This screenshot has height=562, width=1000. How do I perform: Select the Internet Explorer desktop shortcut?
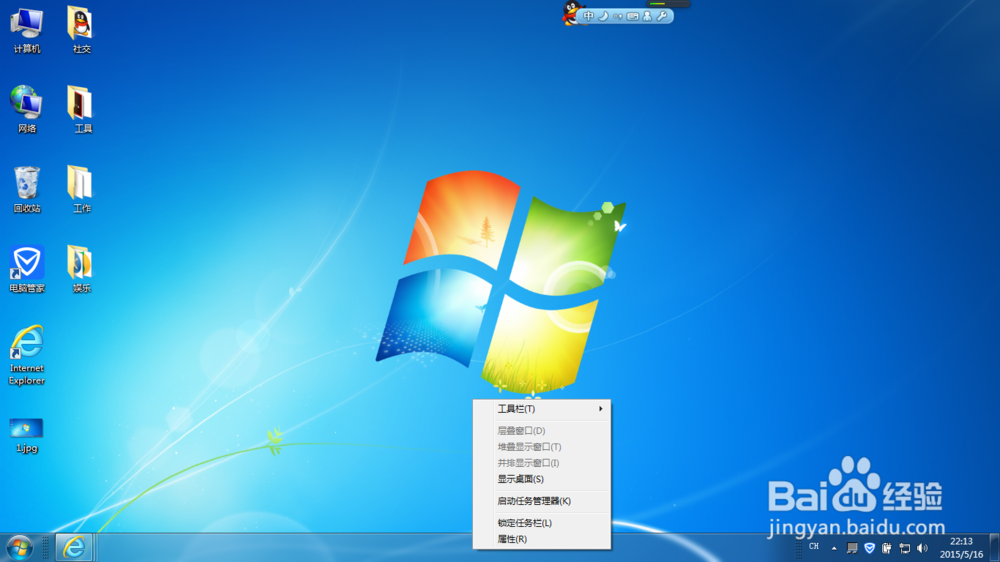(27, 355)
